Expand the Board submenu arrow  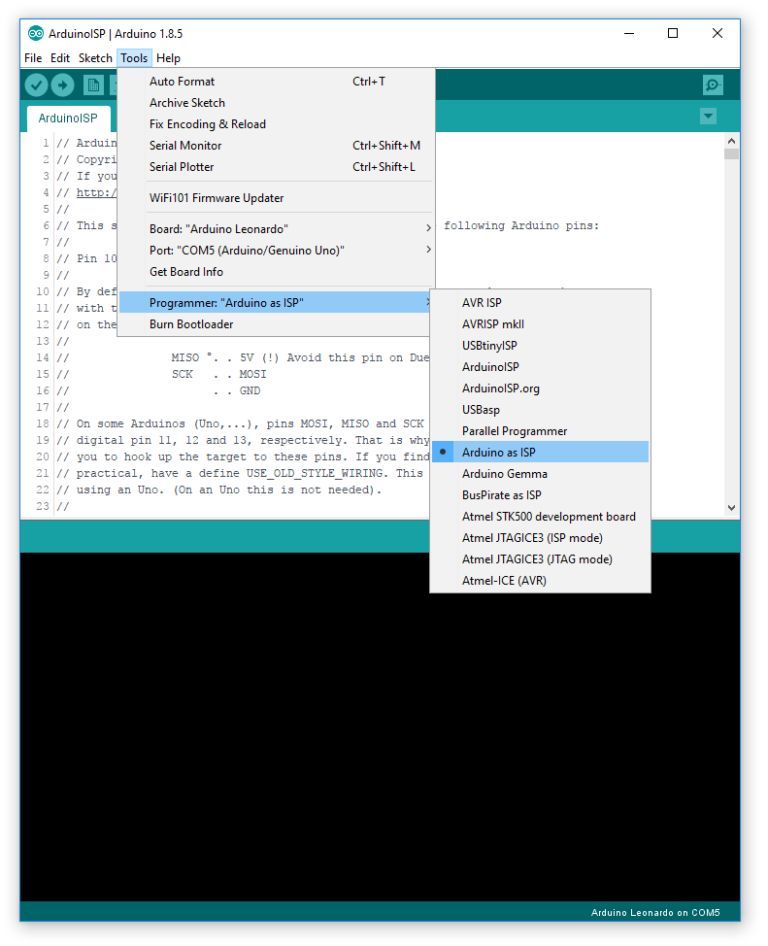(x=428, y=228)
